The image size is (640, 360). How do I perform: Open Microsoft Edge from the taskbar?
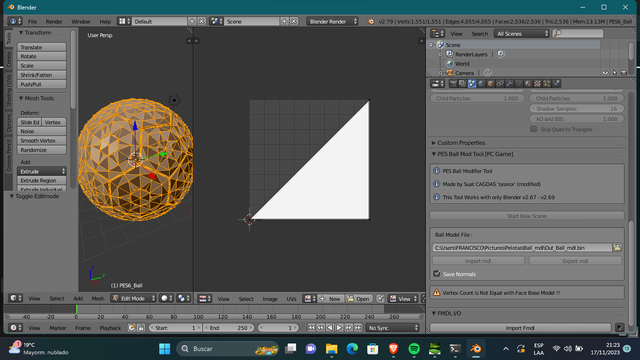pyautogui.click(x=352, y=349)
